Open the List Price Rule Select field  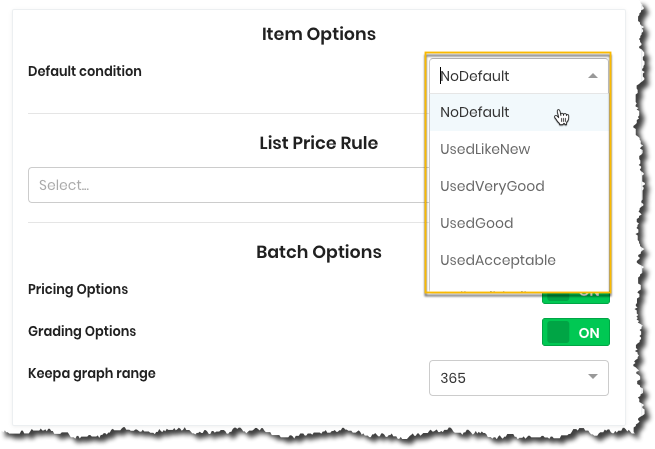229,185
